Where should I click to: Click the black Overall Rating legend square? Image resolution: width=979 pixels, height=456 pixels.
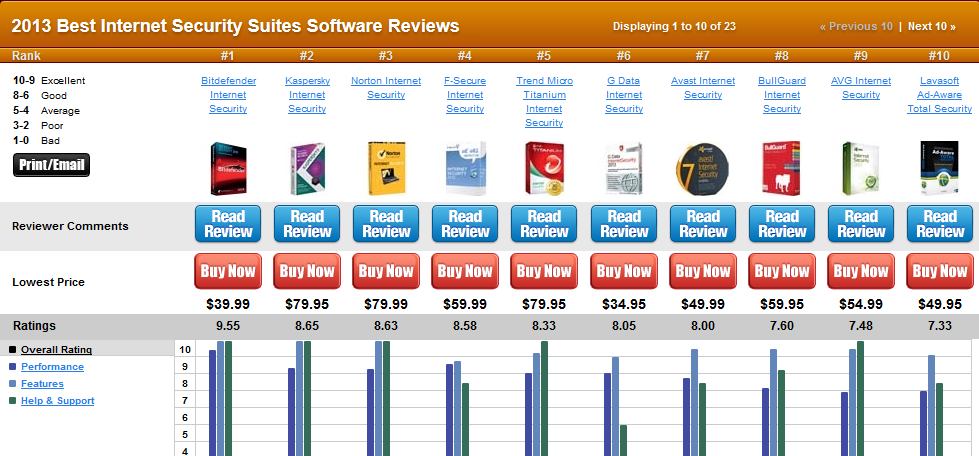12,350
